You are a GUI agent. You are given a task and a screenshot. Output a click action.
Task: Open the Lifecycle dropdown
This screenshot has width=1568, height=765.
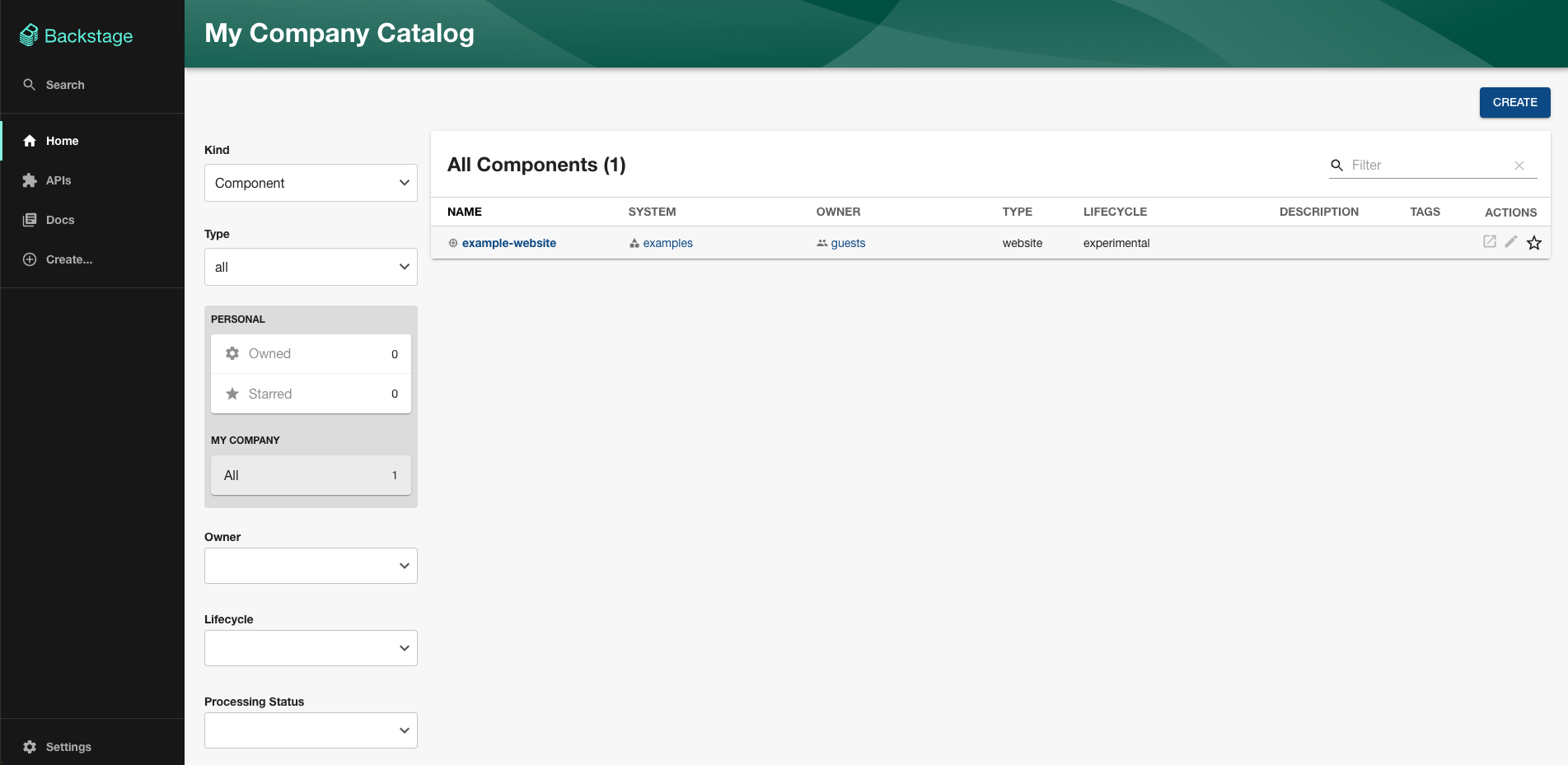click(311, 648)
